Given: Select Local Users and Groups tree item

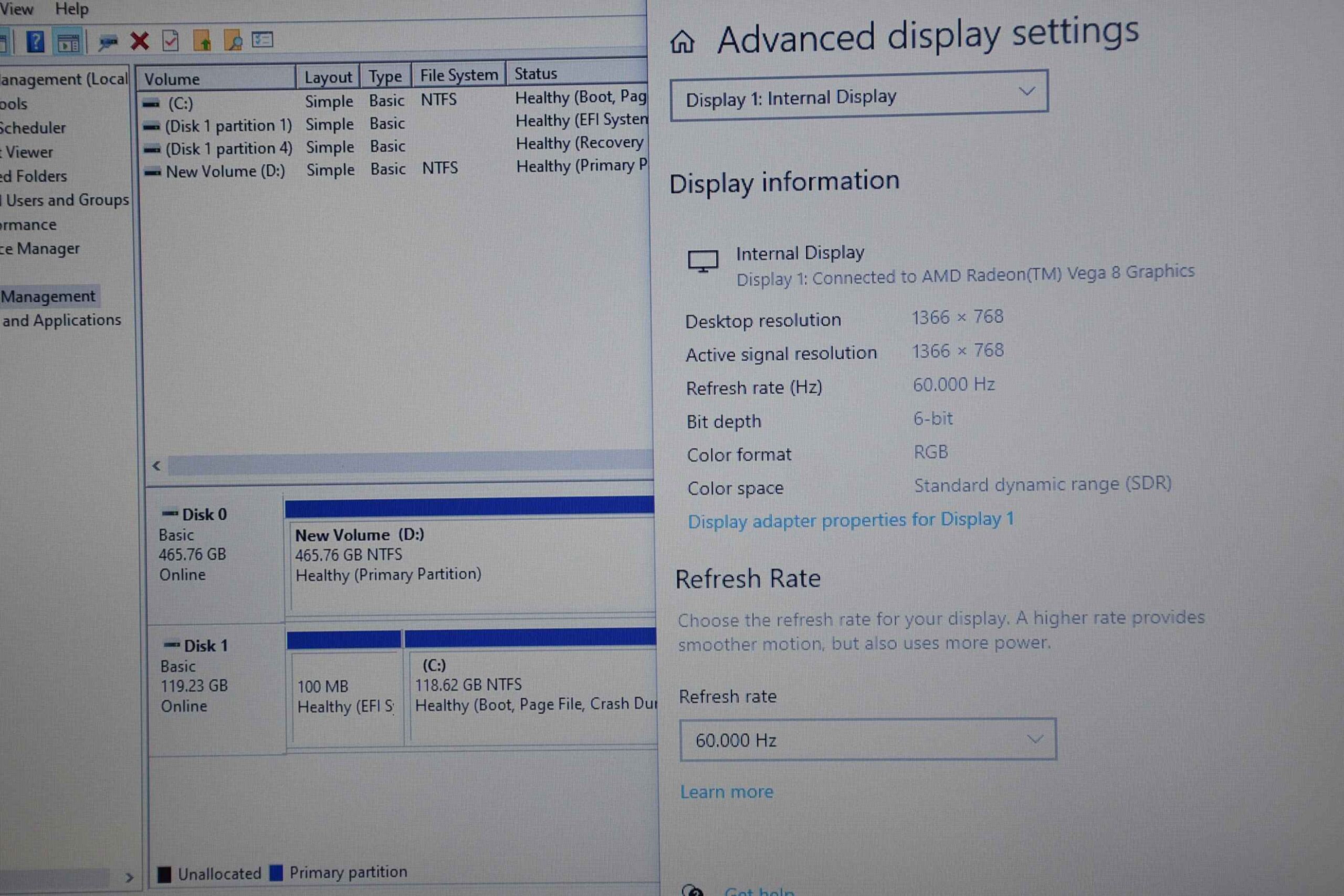Looking at the screenshot, I should click(65, 200).
